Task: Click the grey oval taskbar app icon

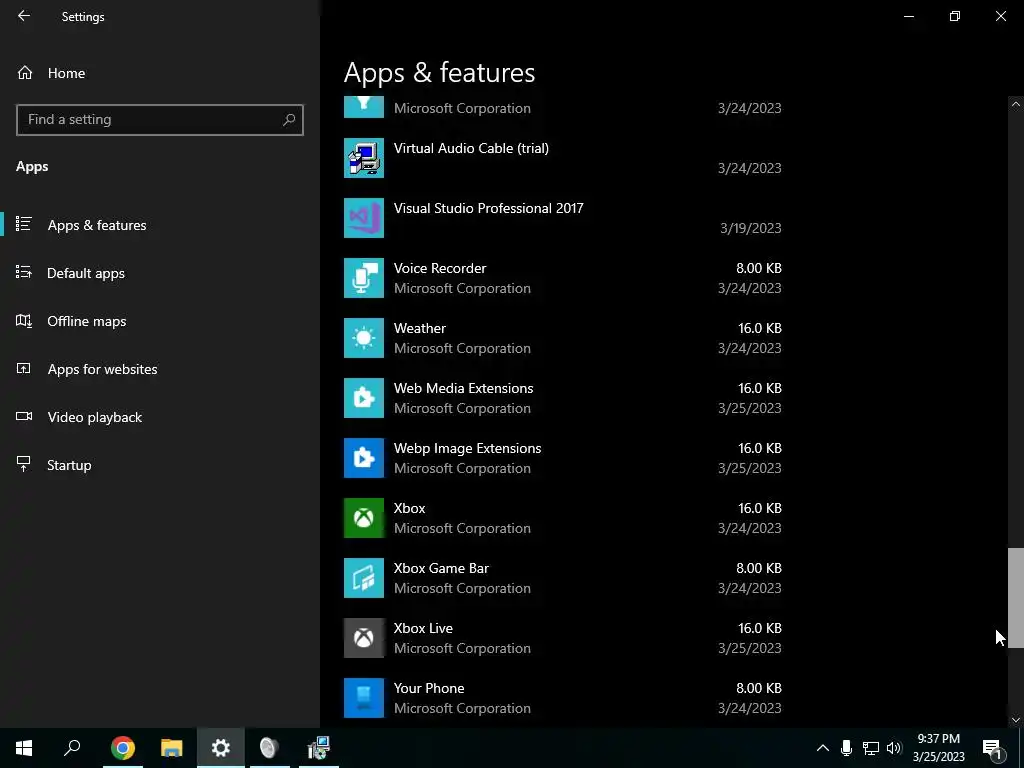Action: [x=269, y=748]
